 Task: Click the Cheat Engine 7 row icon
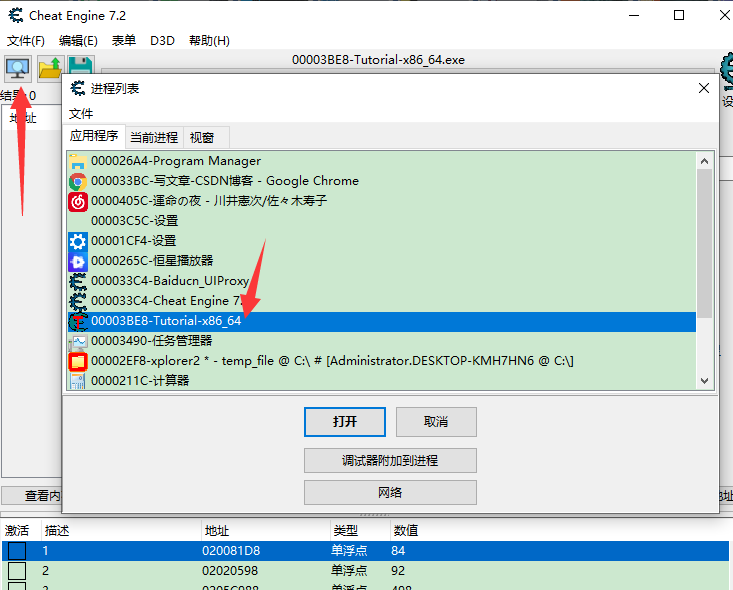[x=78, y=302]
